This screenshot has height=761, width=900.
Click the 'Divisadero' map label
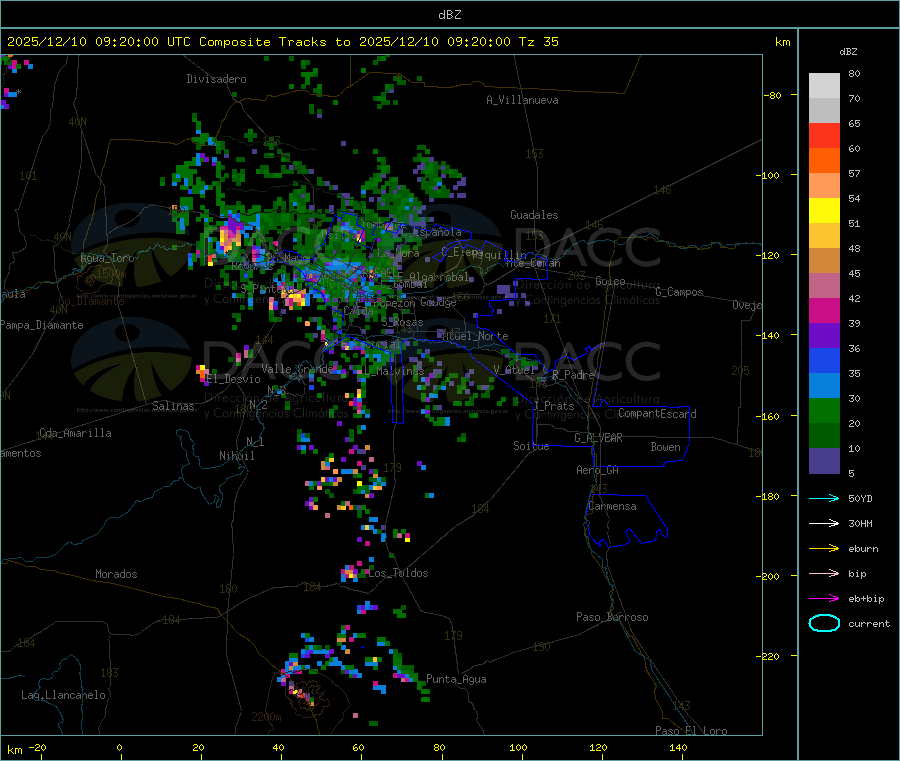[216, 79]
